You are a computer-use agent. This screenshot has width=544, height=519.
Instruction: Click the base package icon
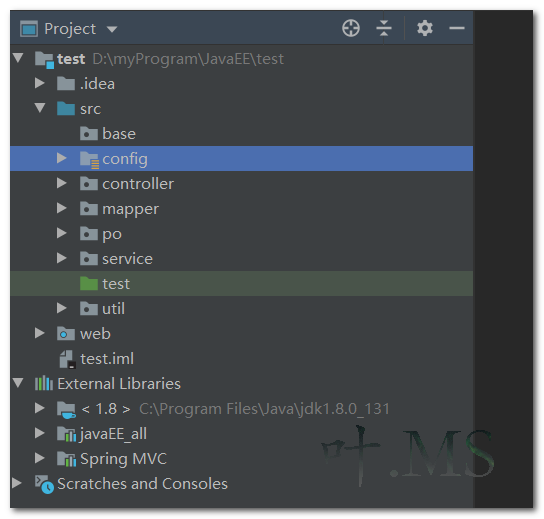pyautogui.click(x=89, y=134)
